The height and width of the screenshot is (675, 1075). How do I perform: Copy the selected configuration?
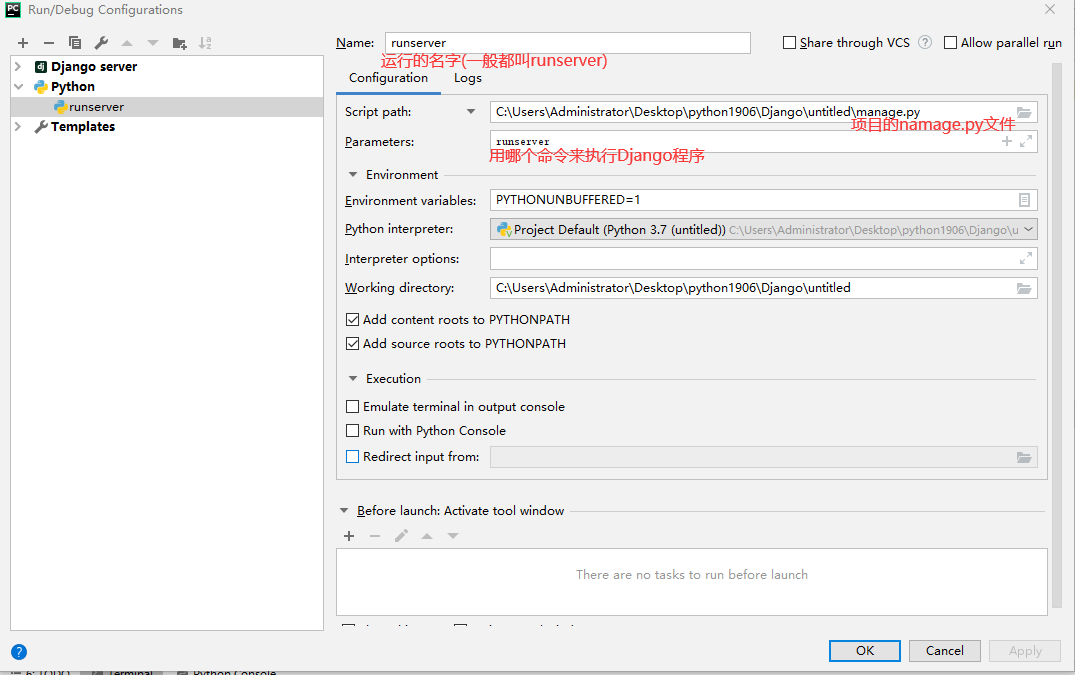[x=75, y=43]
